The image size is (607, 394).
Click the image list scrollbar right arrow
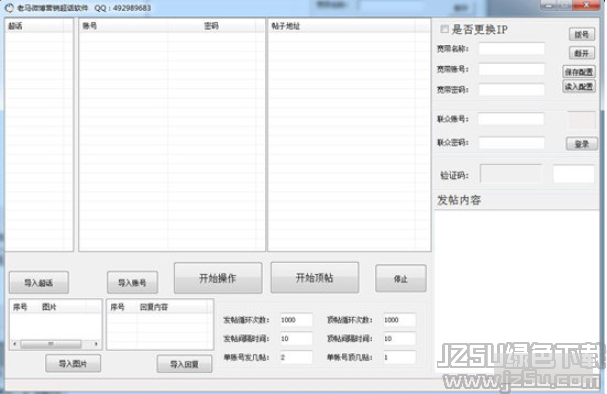pos(96,344)
